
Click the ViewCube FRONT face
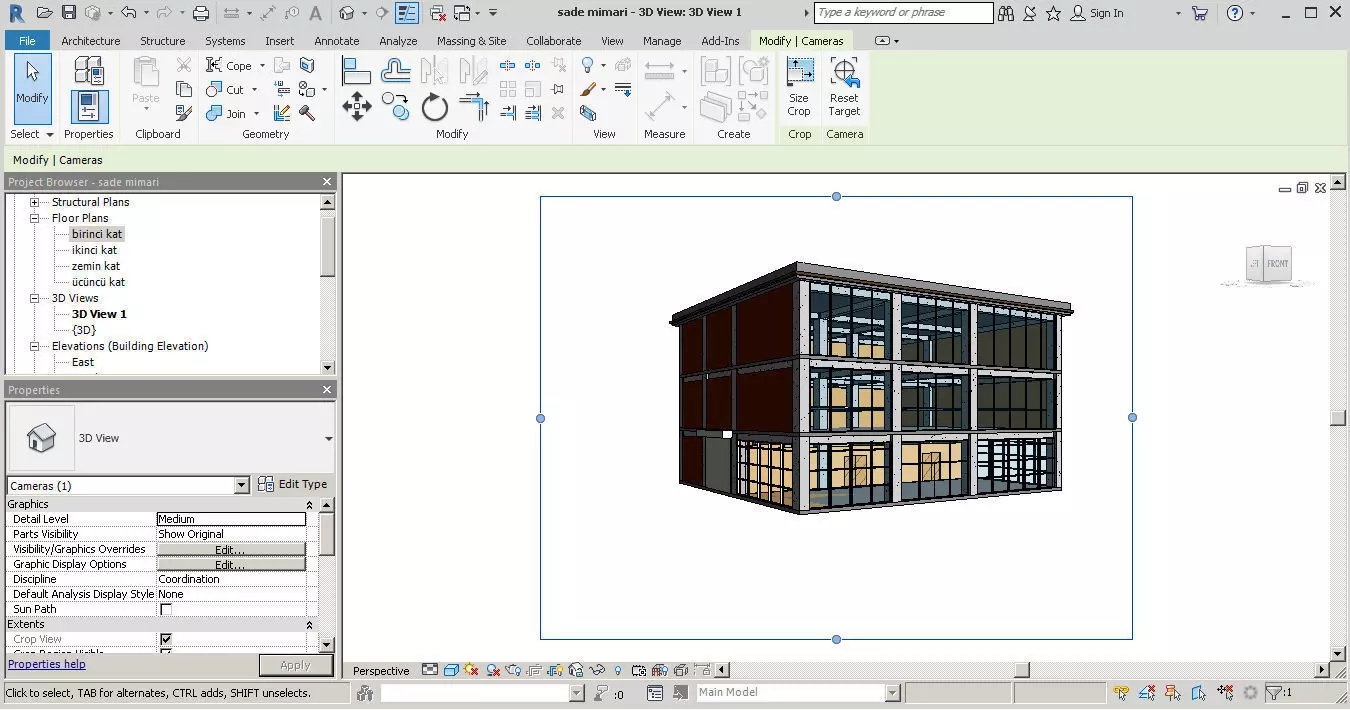point(1277,264)
